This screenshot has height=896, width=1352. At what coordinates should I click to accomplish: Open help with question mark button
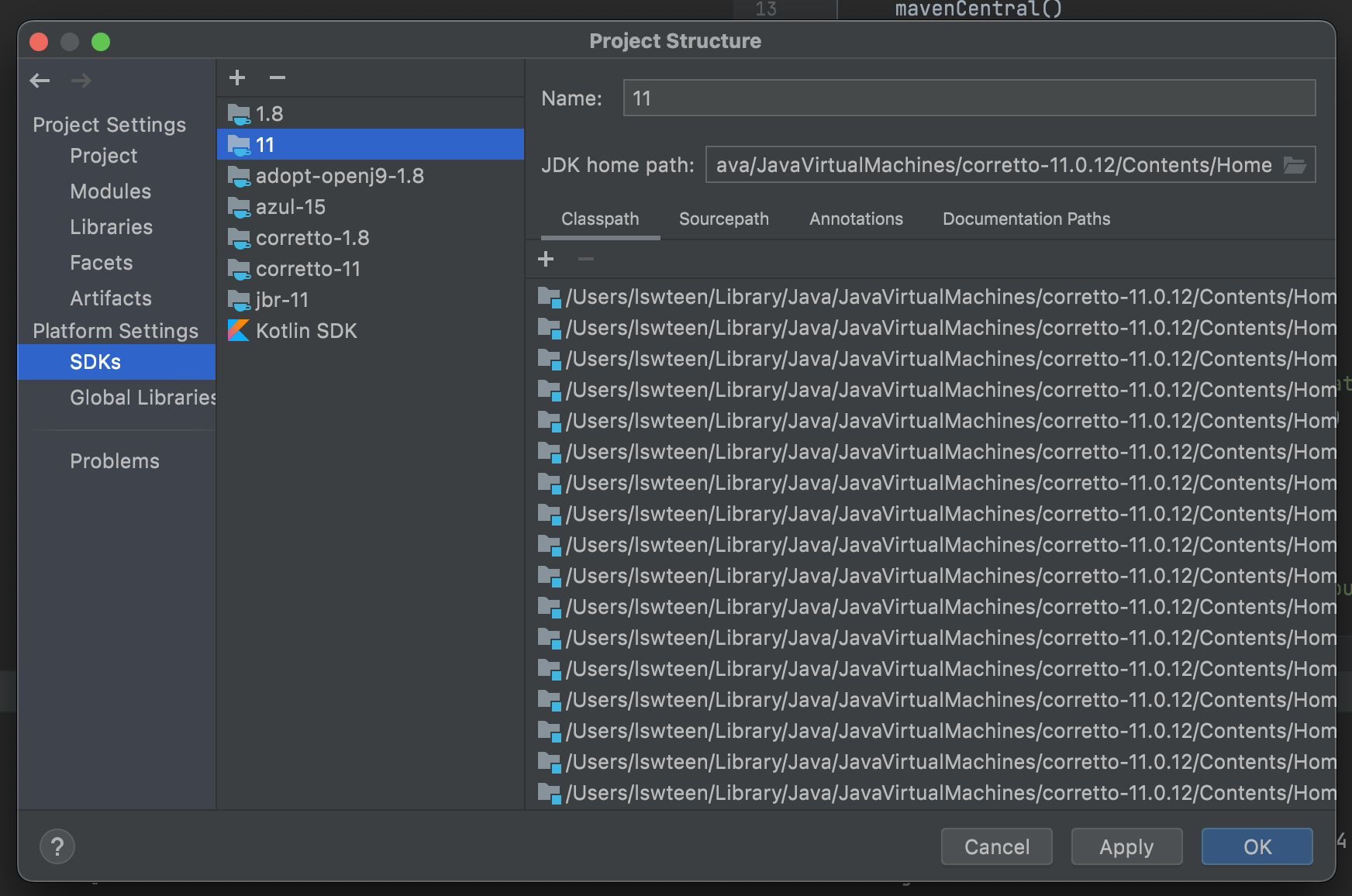pos(57,846)
